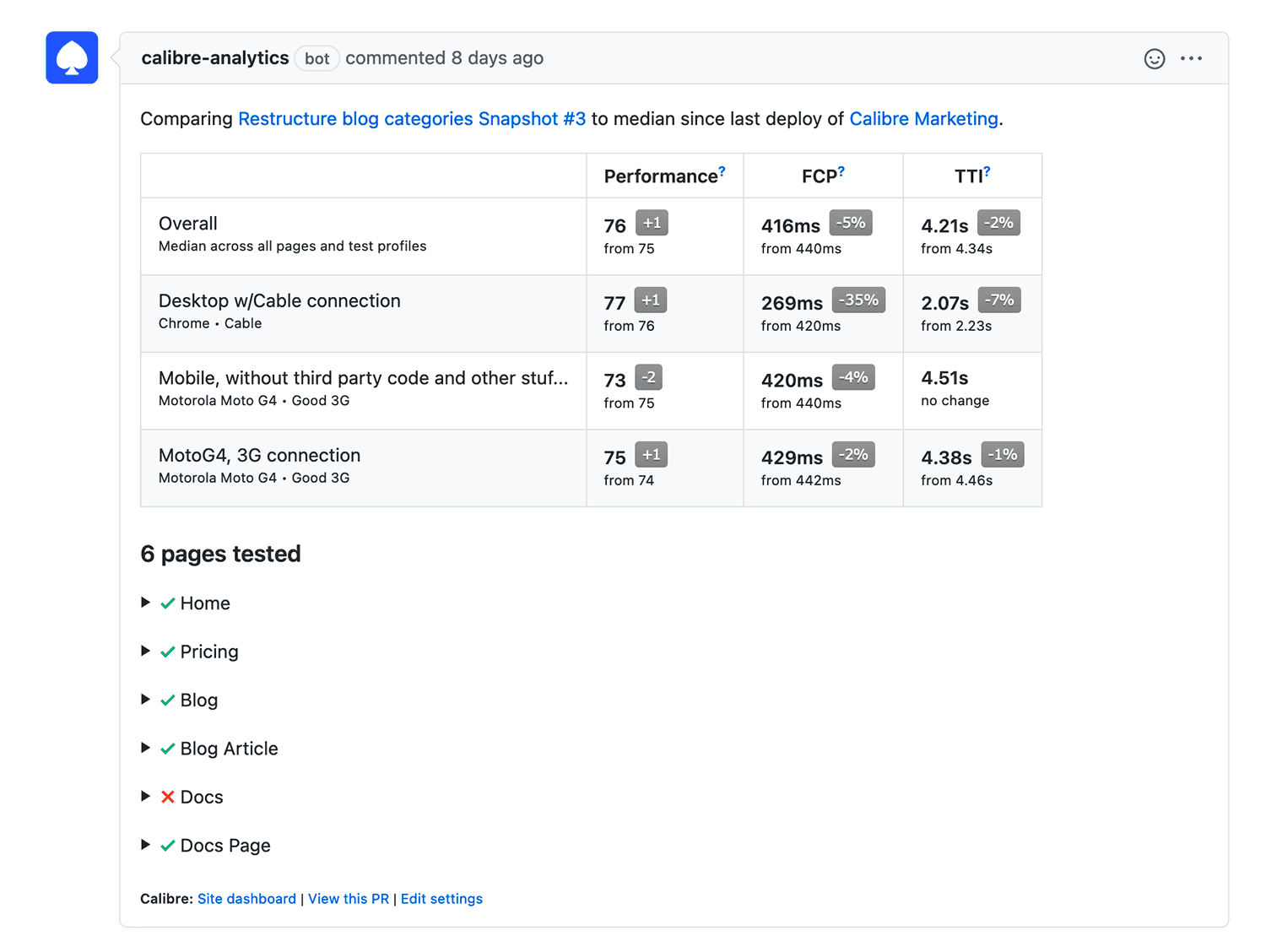Viewport: 1266px width, 952px height.
Task: Click the Calibre spade logo avatar
Action: (72, 57)
